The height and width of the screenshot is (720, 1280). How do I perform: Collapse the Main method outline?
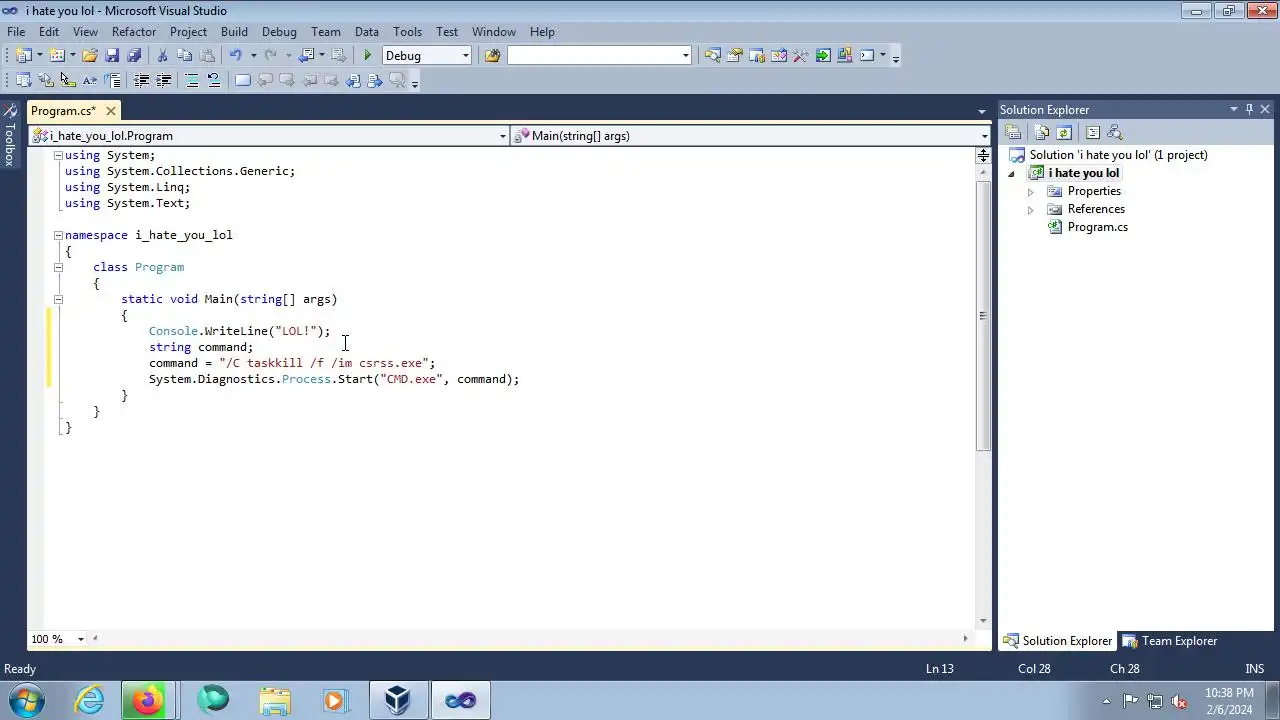click(x=58, y=299)
